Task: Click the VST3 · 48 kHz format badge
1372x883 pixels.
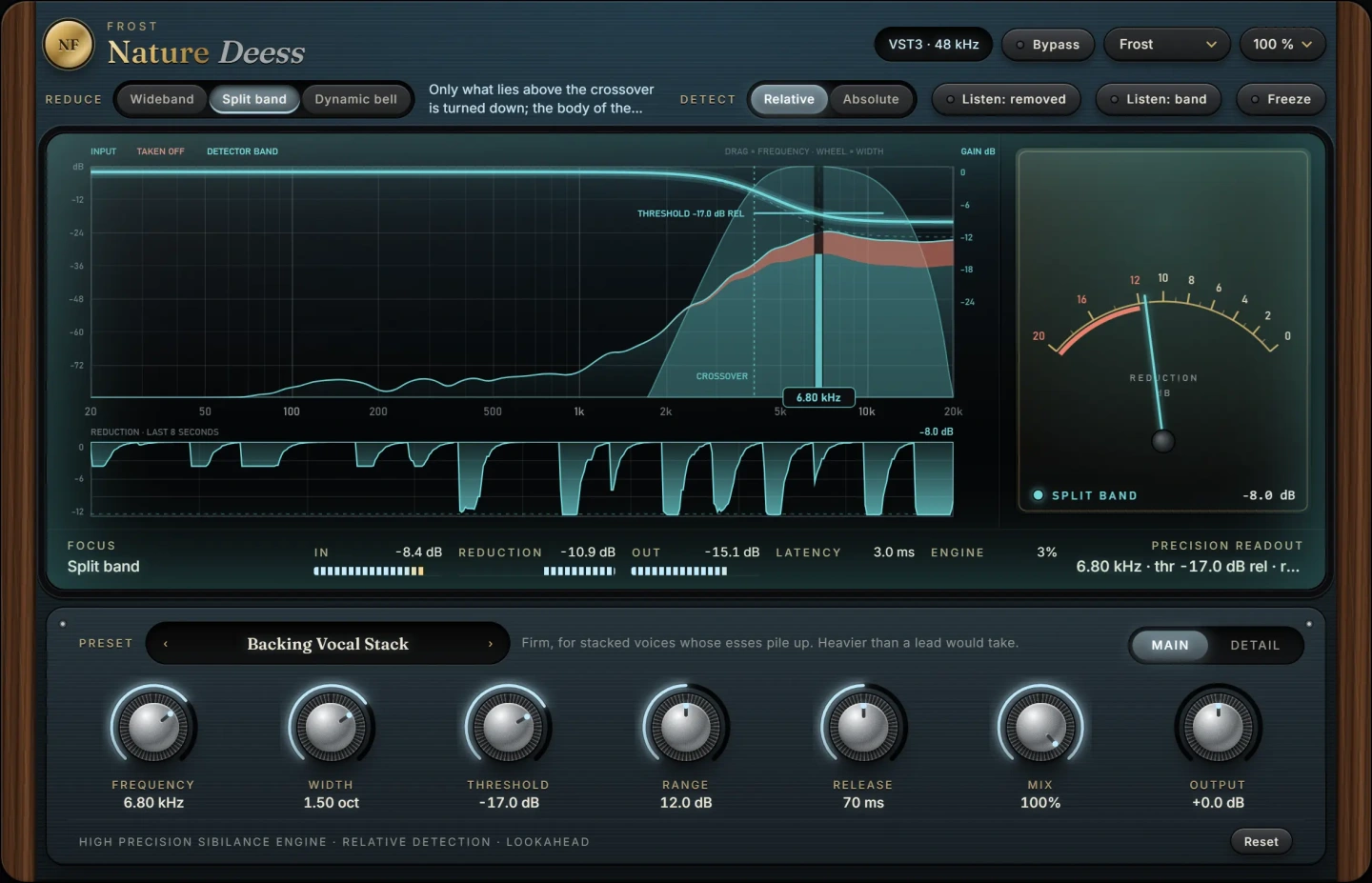Action: point(934,45)
